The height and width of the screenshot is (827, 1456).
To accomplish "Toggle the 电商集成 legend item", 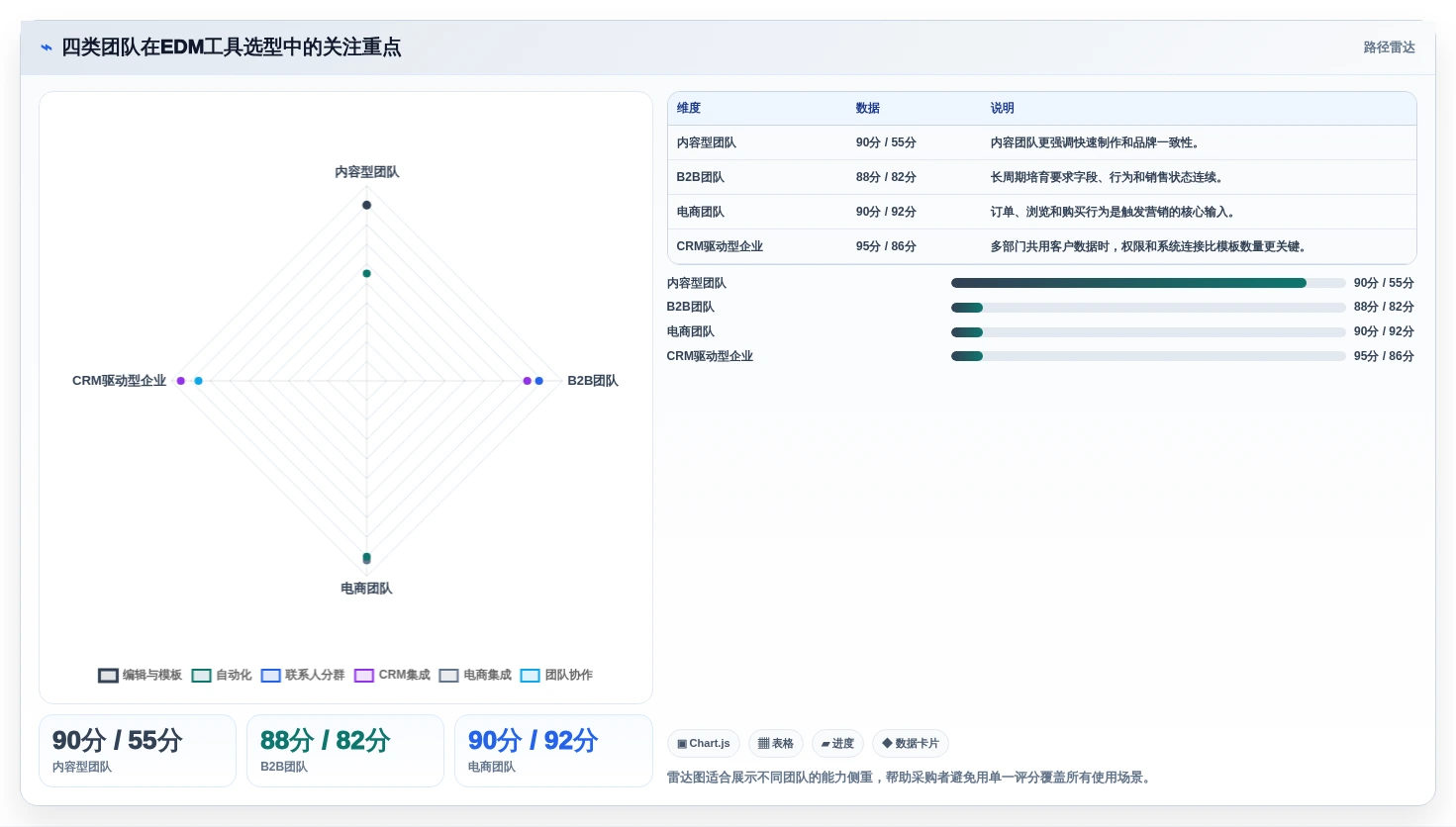I will (475, 675).
